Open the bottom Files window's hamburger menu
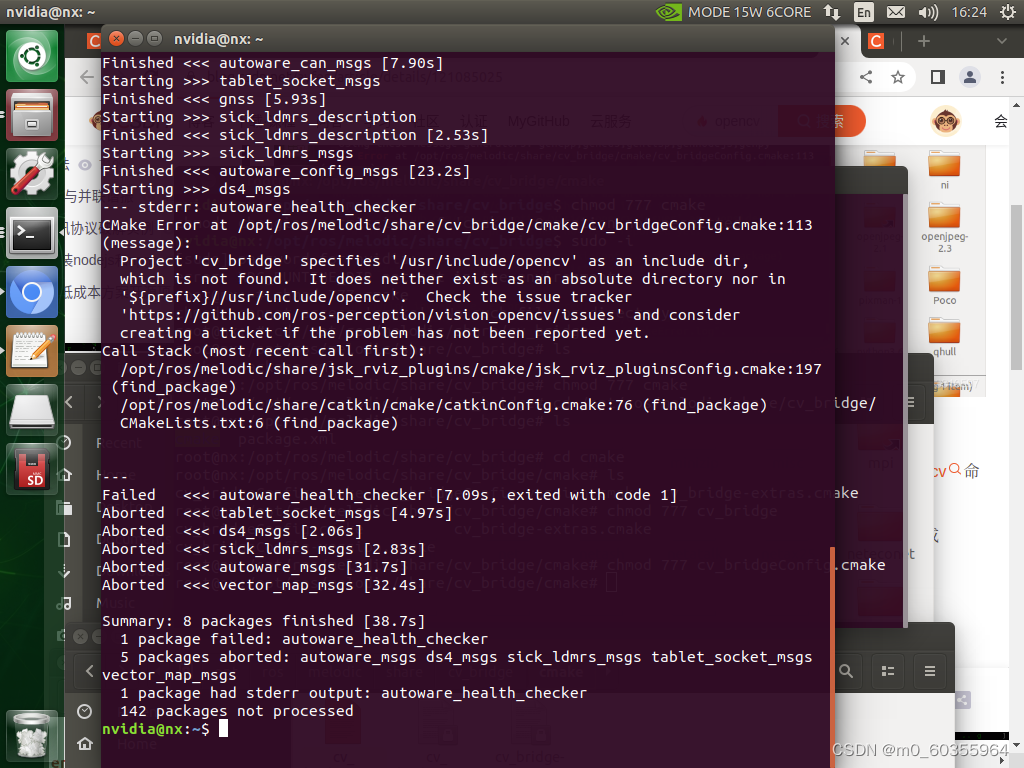The image size is (1024, 768). tap(930, 671)
